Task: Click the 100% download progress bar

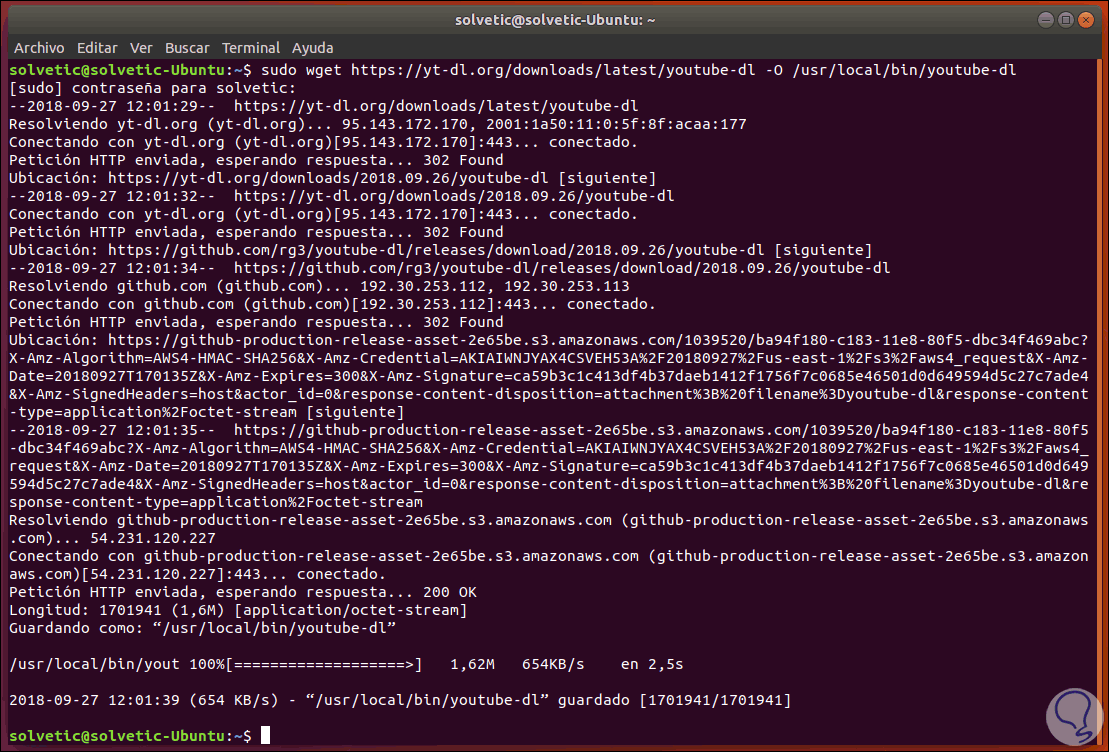Action: 324,664
